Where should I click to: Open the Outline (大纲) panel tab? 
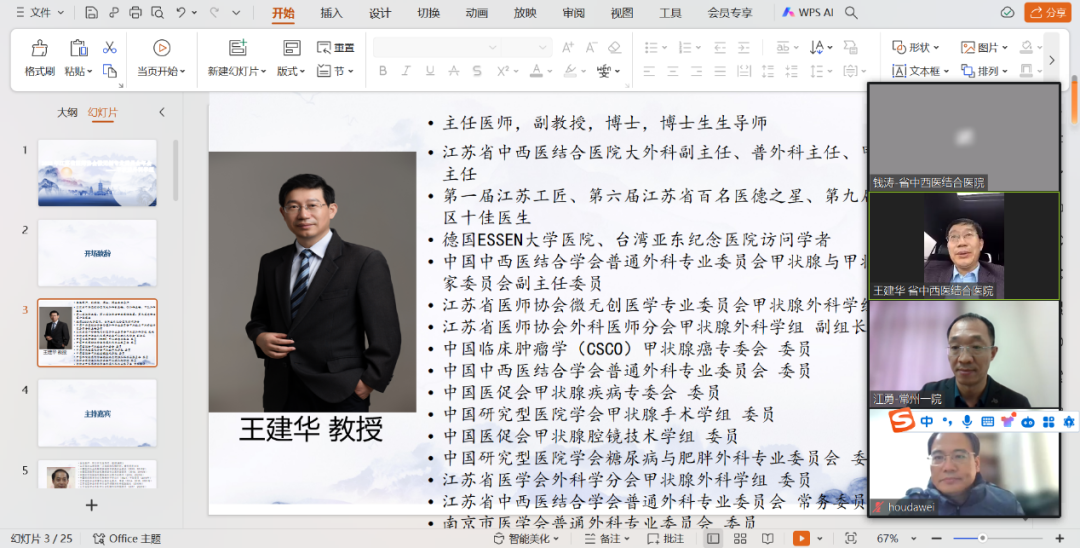67,113
